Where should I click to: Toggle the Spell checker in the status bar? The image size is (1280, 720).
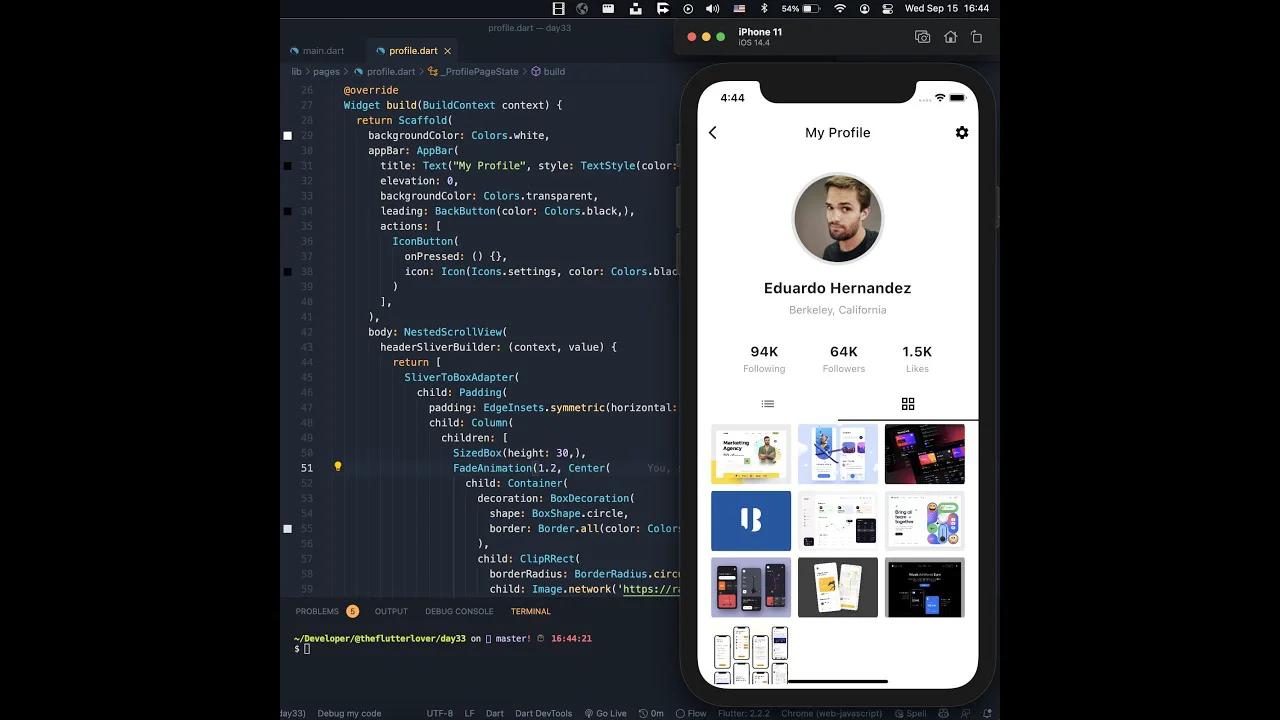[912, 713]
